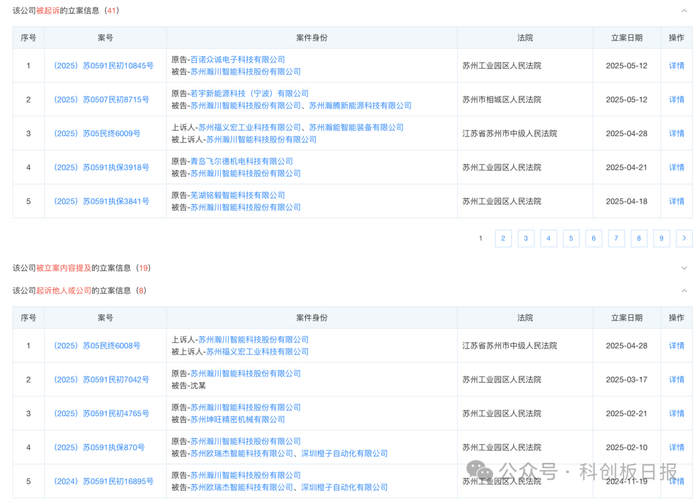View 详情 for case 执保3918号
The width and height of the screenshot is (700, 500).
point(676,167)
